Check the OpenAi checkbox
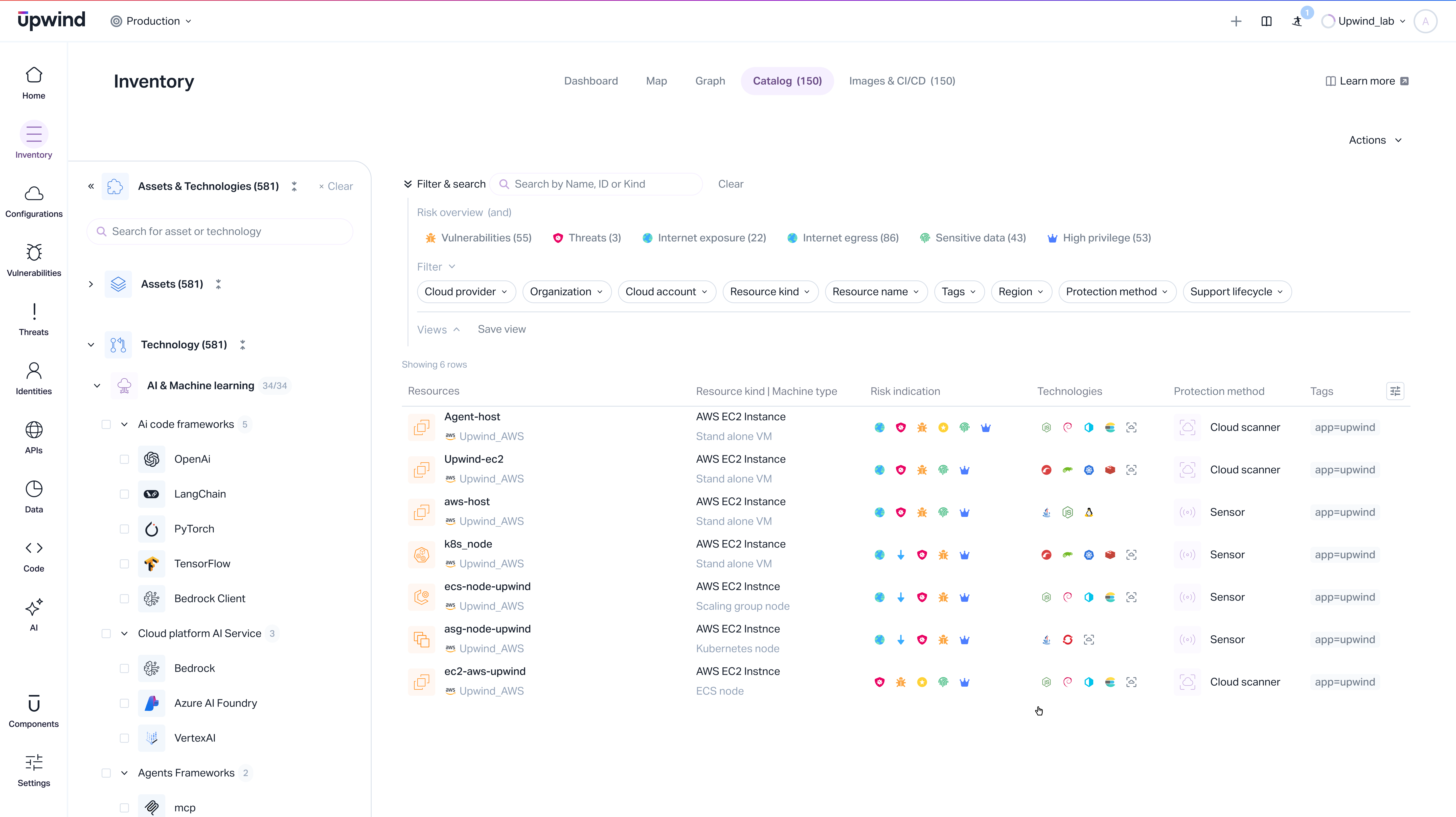The height and width of the screenshot is (817, 1456). click(124, 459)
